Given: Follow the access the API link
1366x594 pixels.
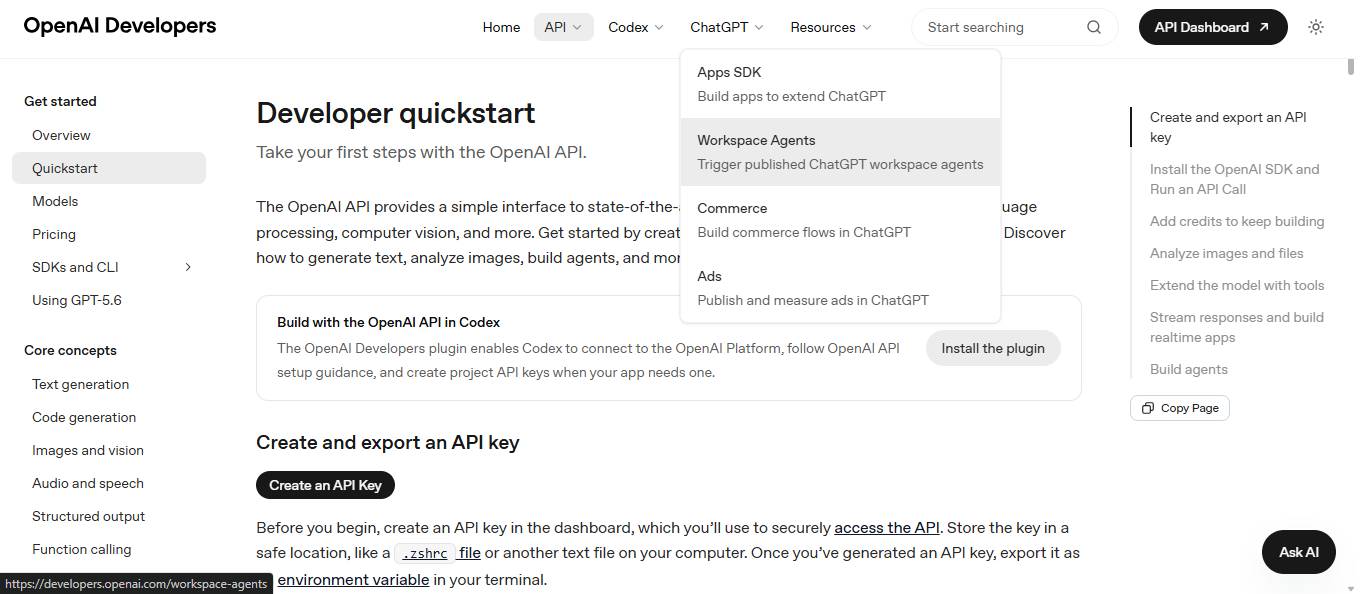Looking at the screenshot, I should 886,527.
